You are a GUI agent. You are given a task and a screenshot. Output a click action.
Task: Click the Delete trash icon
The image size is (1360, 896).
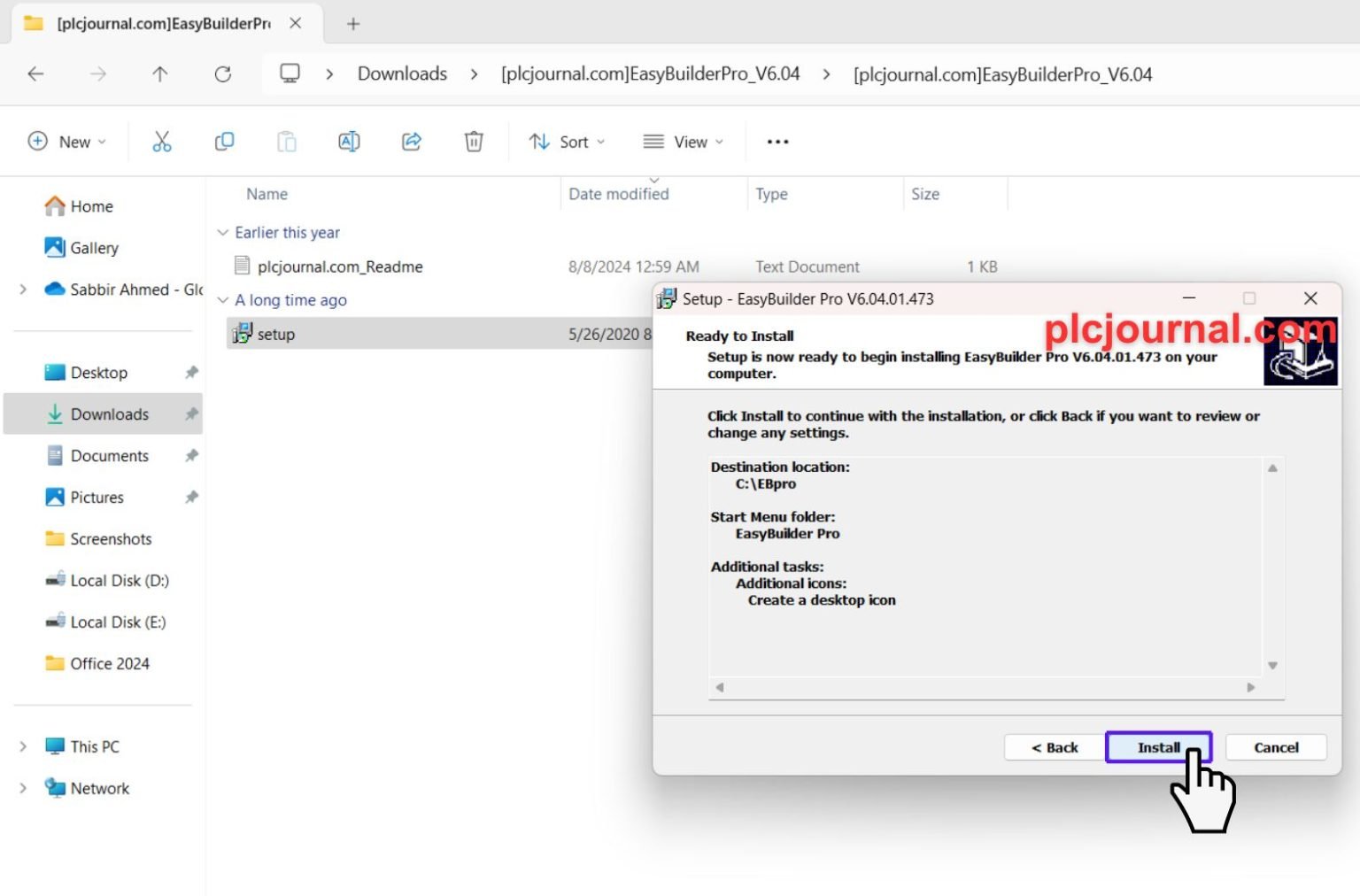pyautogui.click(x=474, y=142)
